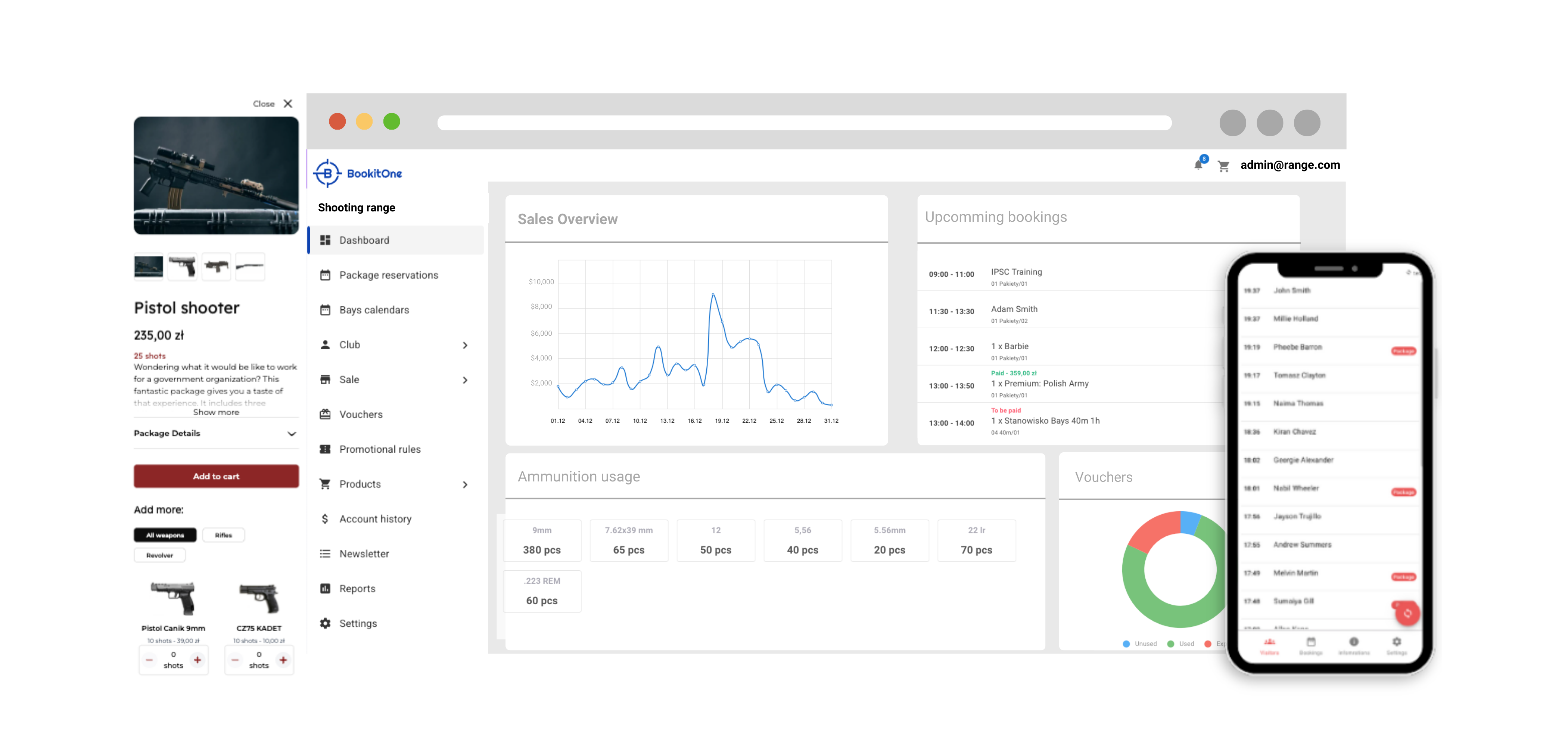
Task: Select the Rifles filter chip
Action: coord(223,535)
